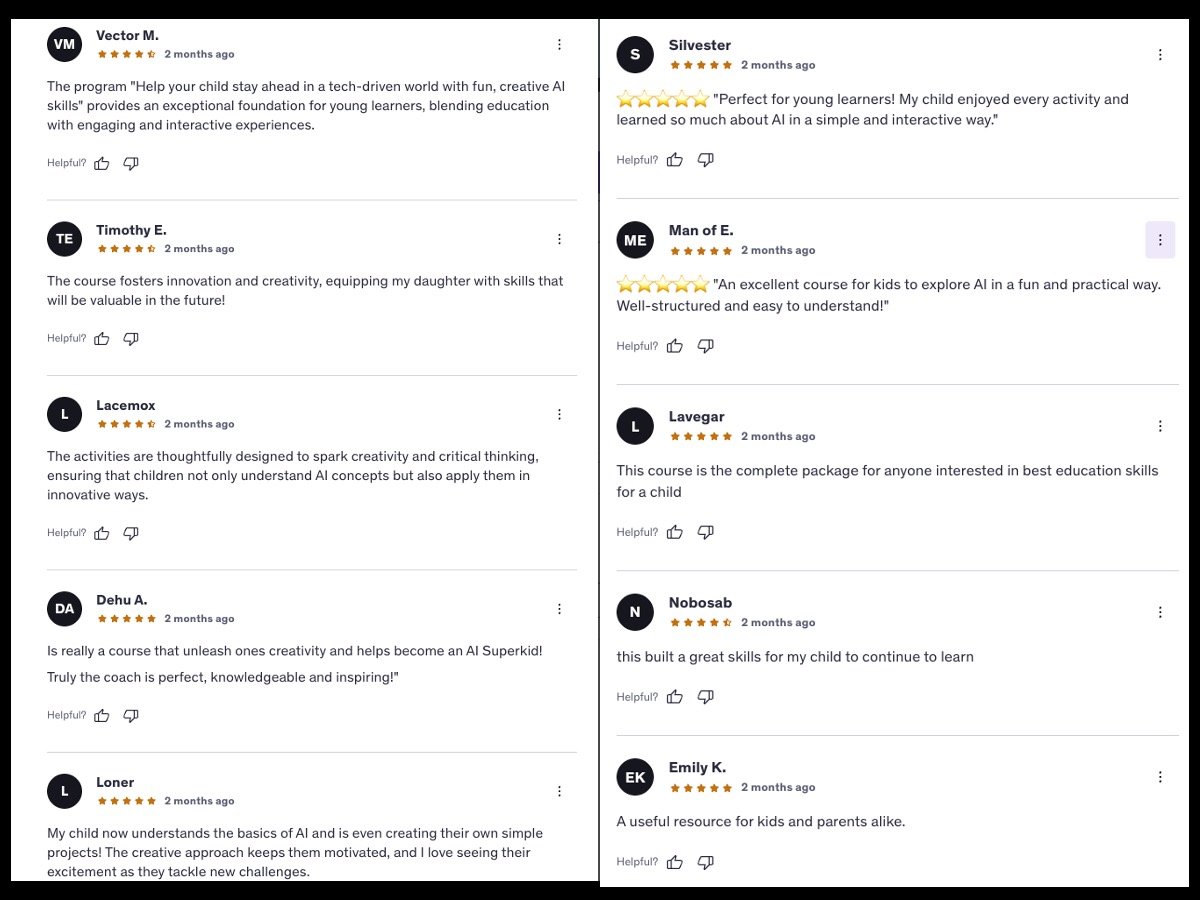The height and width of the screenshot is (900, 1200).
Task: Click thumbs down on Timothy E.'s review
Action: pos(131,339)
